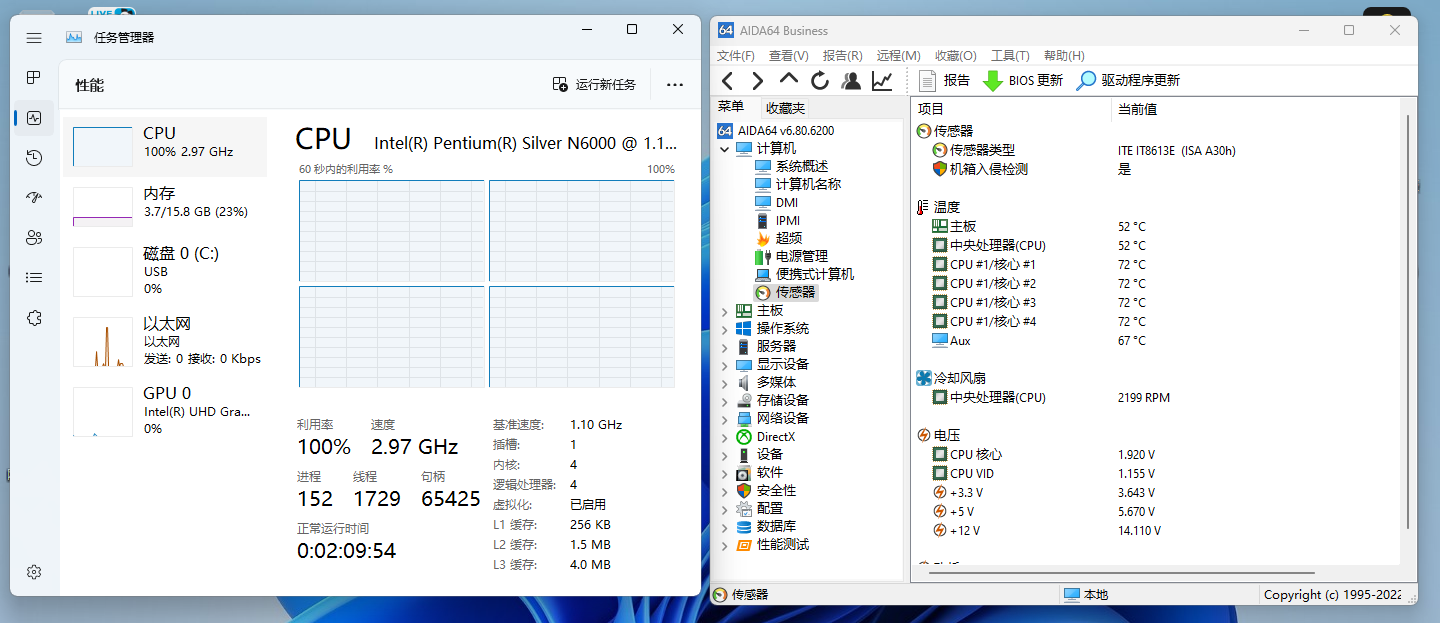Click the BIOS 更新 button
The width and height of the screenshot is (1440, 623).
1023,81
